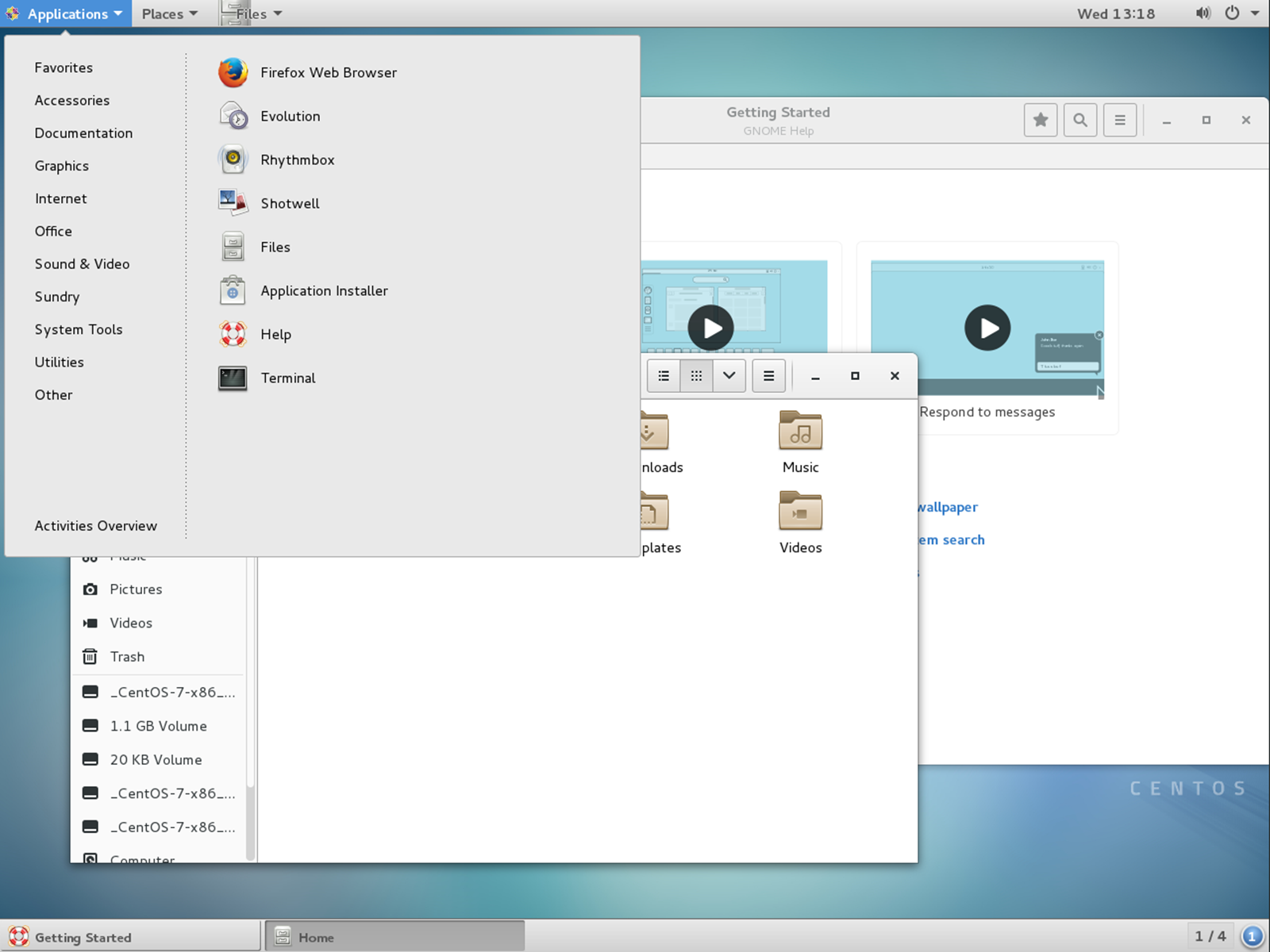1270x952 pixels.
Task: Click the clock showing Wed 13:18
Action: pos(1115,13)
